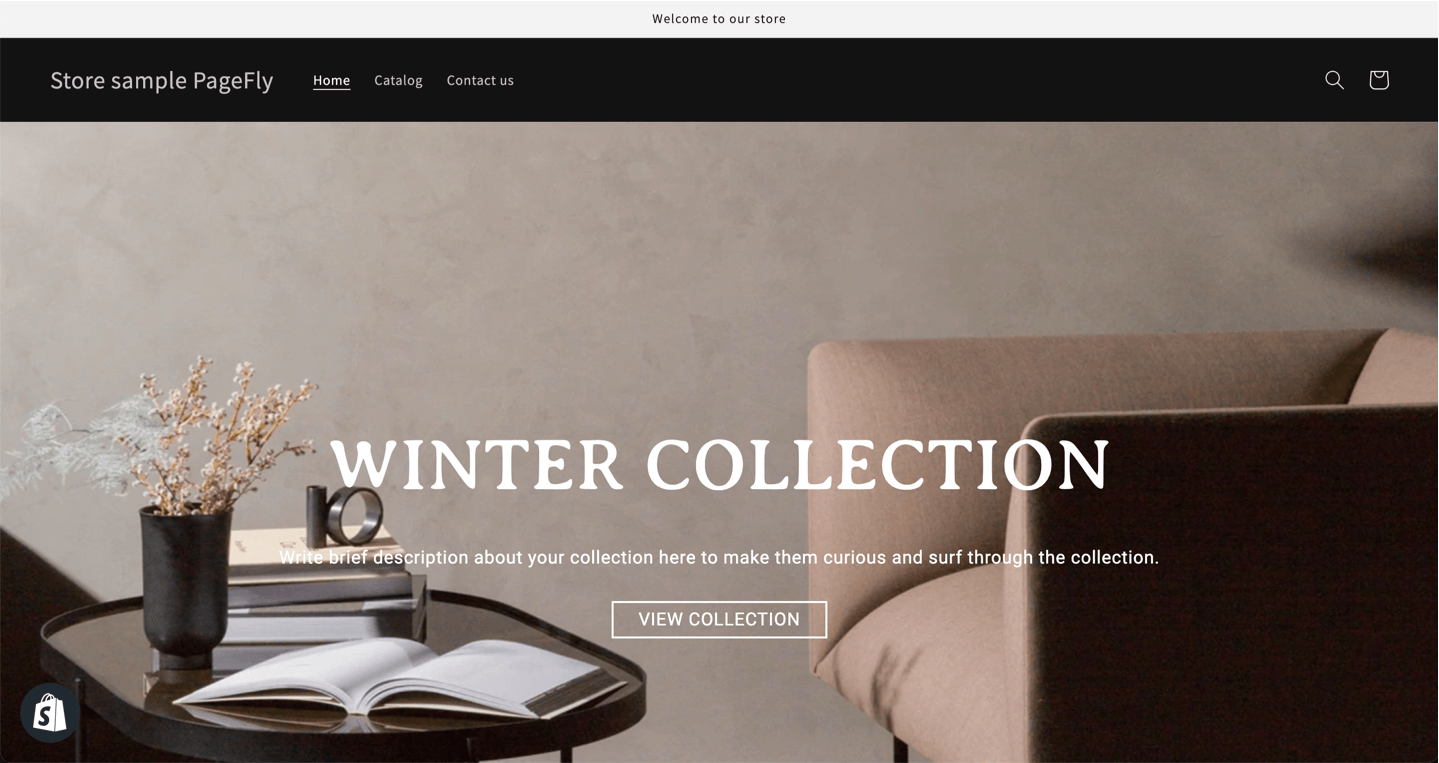This screenshot has height=763, width=1439.
Task: Open the Contact us page link
Action: tap(480, 80)
